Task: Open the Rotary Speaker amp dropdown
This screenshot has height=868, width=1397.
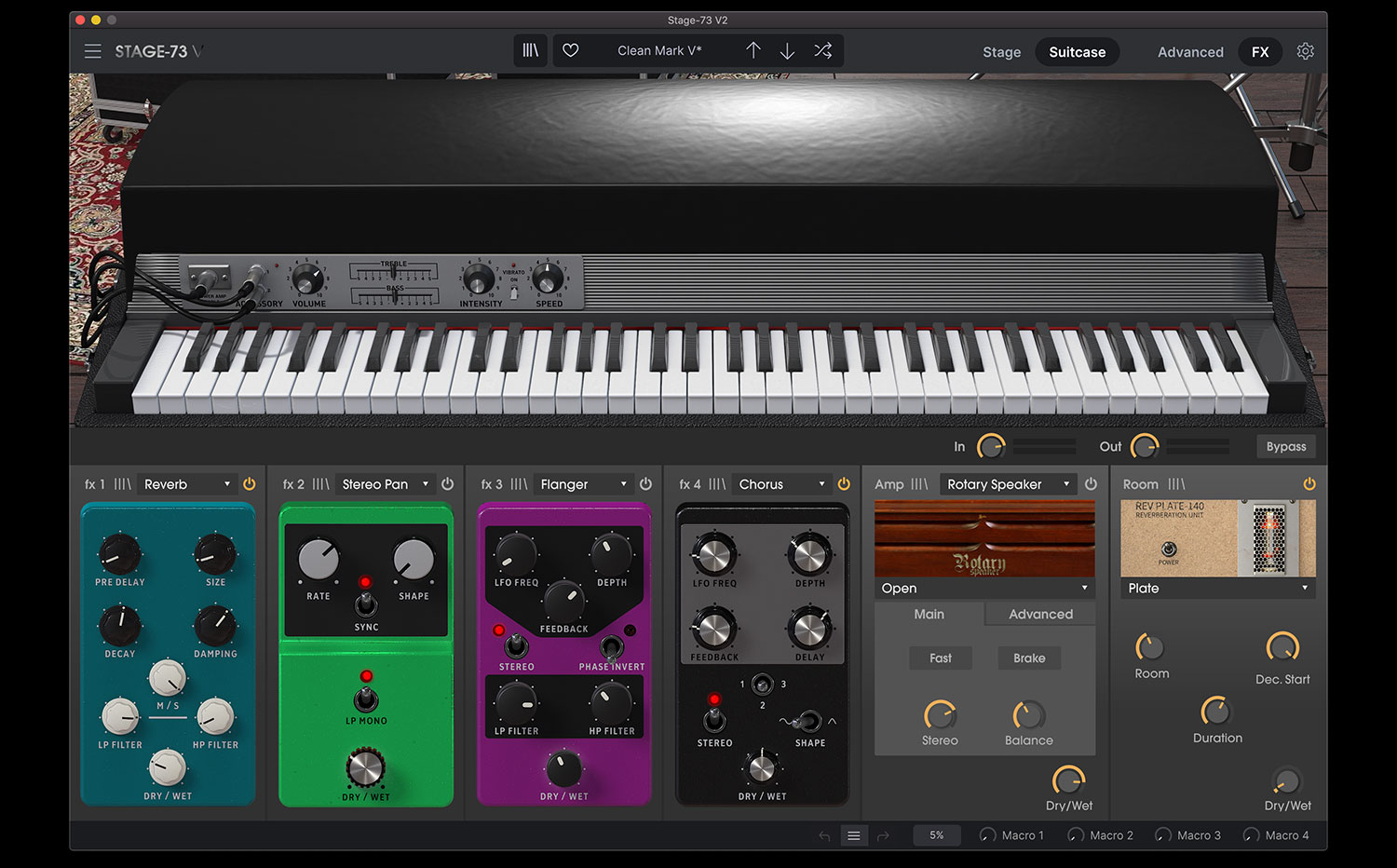Action: 1007,484
